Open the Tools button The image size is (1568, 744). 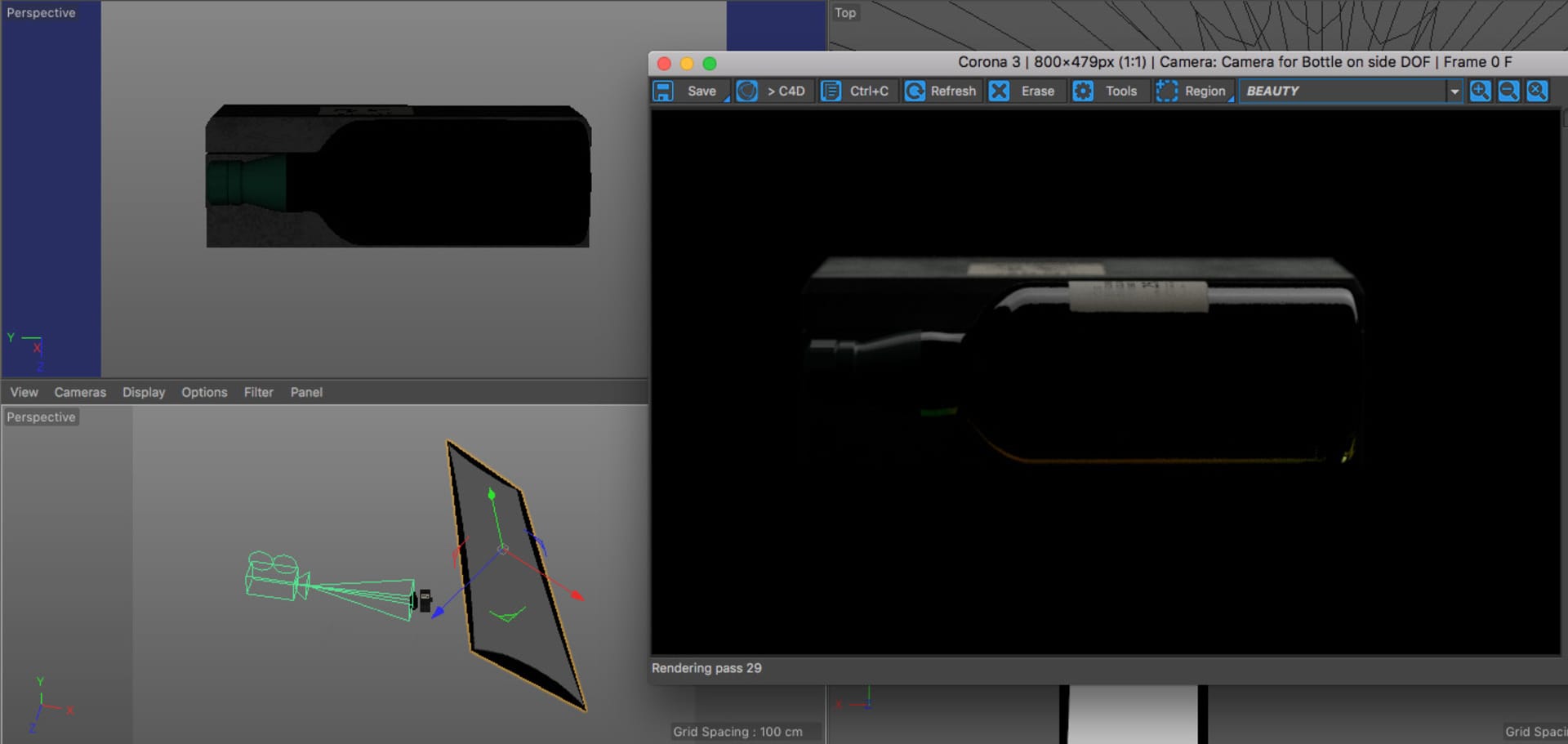pyautogui.click(x=1120, y=91)
